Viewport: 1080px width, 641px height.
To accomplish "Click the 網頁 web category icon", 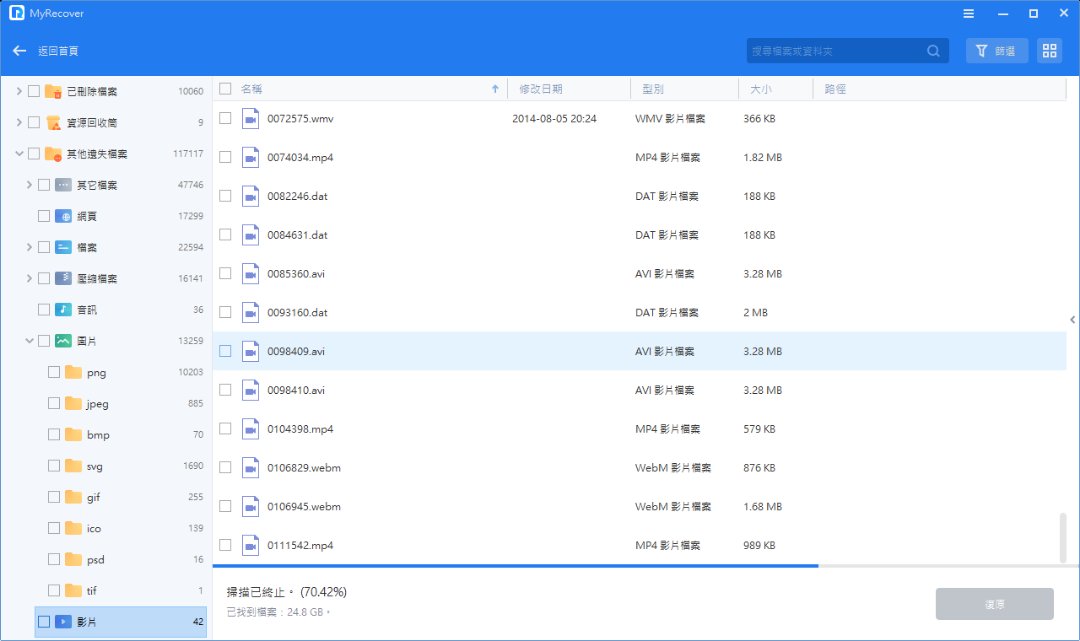I will [x=63, y=216].
